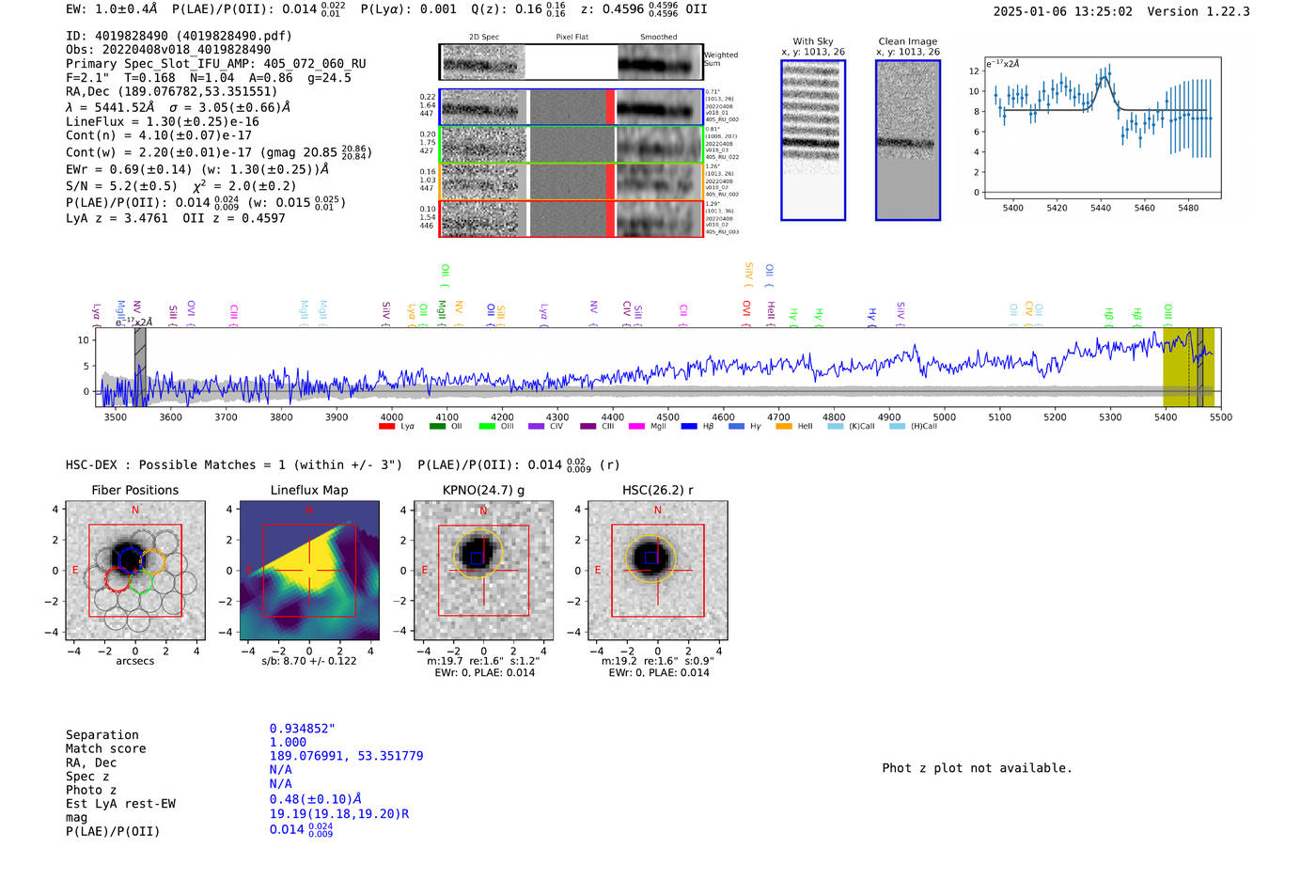Open the KPNO(24.7) g cutout

click(483, 571)
